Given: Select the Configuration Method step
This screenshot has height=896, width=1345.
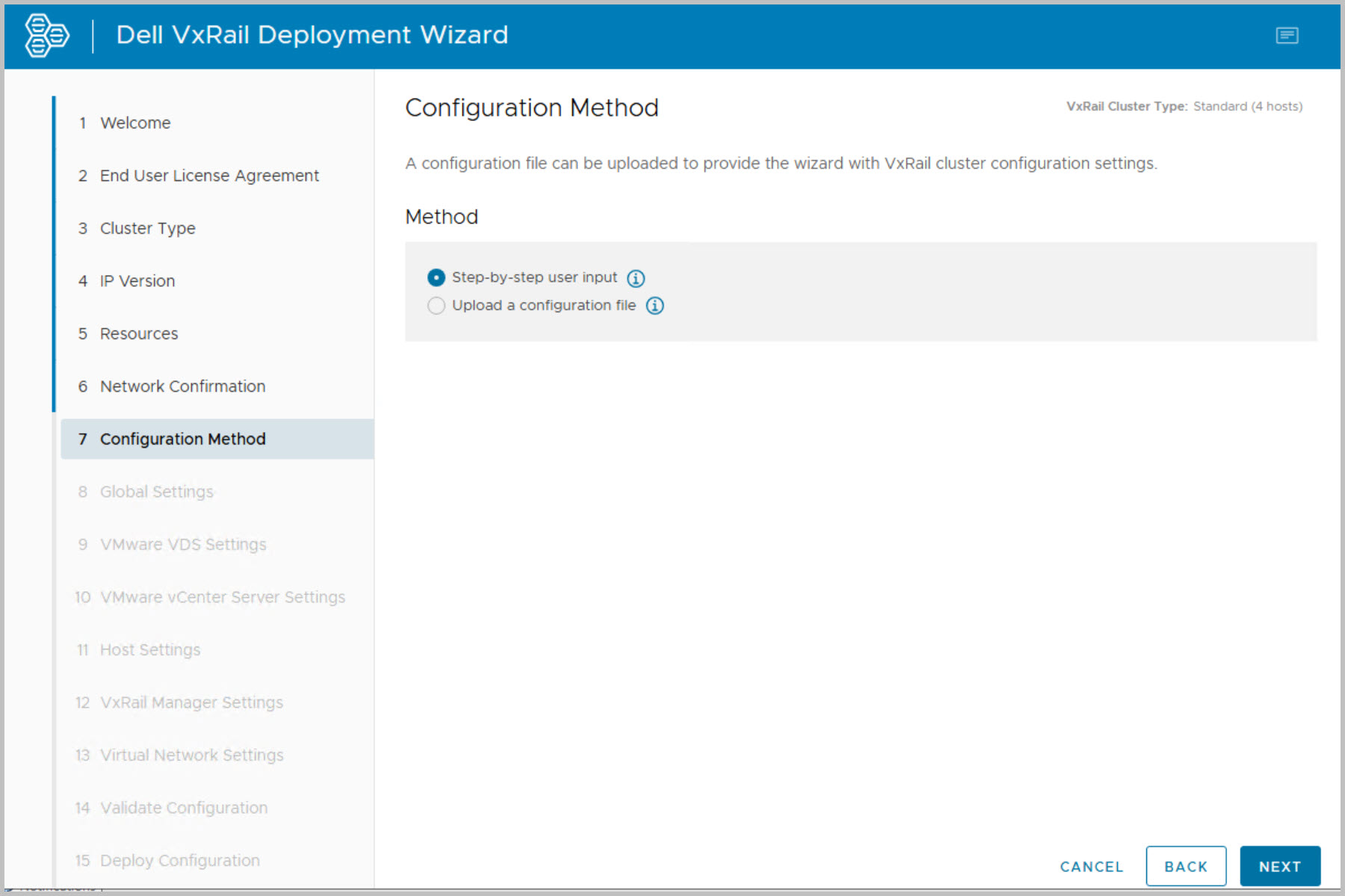Looking at the screenshot, I should (x=182, y=439).
